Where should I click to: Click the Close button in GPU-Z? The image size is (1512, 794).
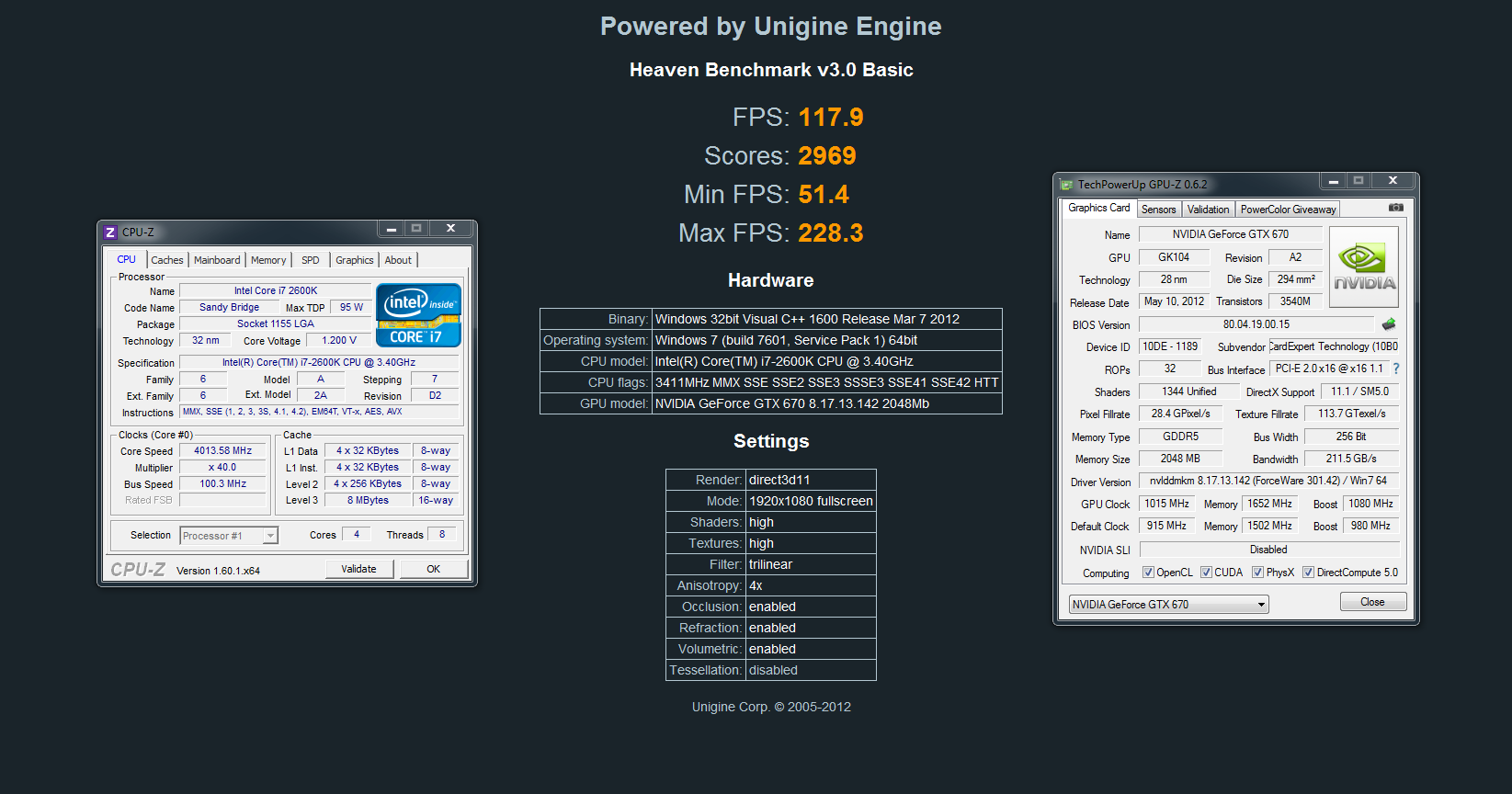(1372, 602)
